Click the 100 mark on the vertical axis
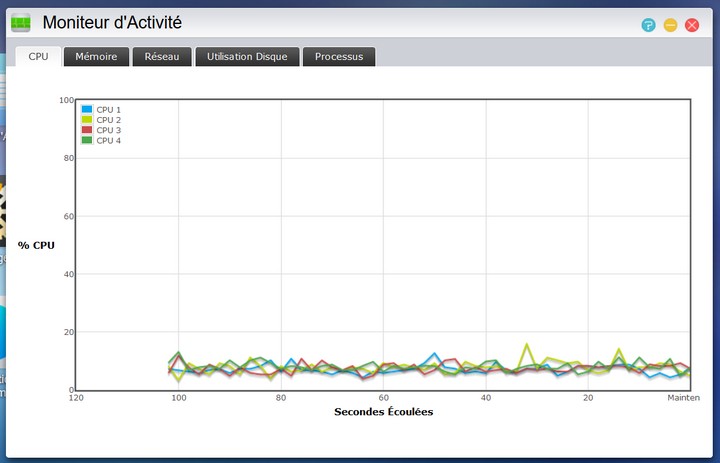This screenshot has width=720, height=463. click(67, 100)
